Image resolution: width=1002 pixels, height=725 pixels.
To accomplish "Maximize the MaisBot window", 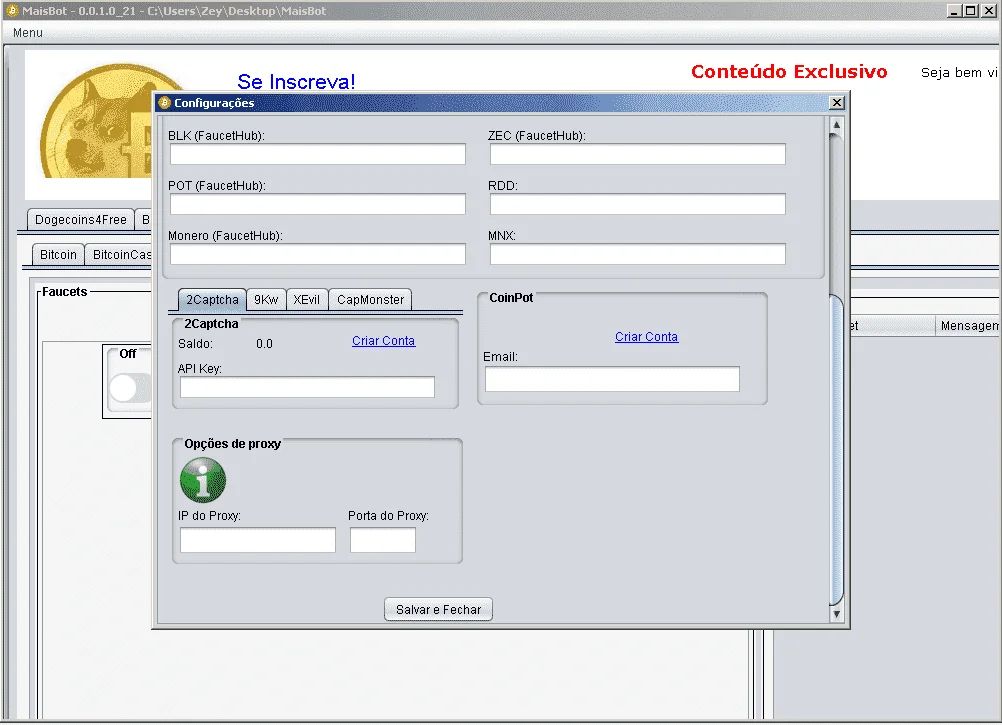I will point(971,11).
